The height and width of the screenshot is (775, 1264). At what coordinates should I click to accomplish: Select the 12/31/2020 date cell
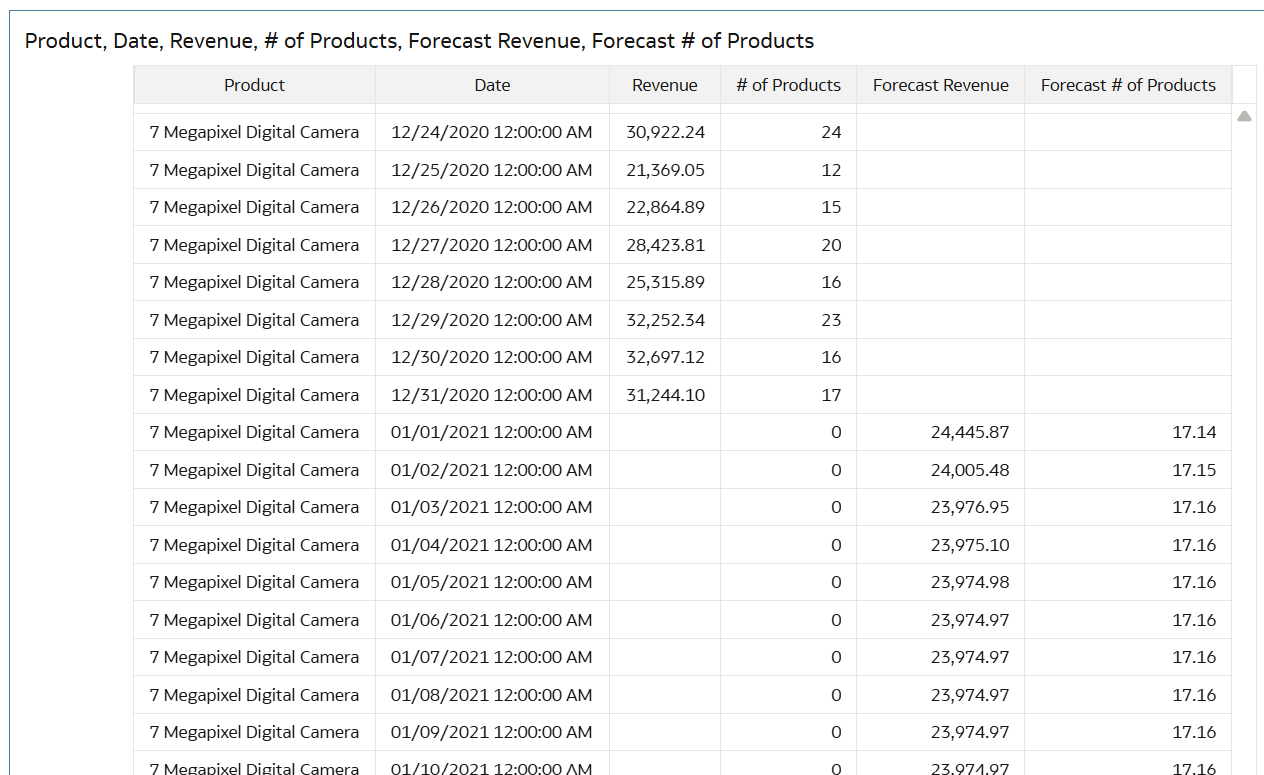491,395
